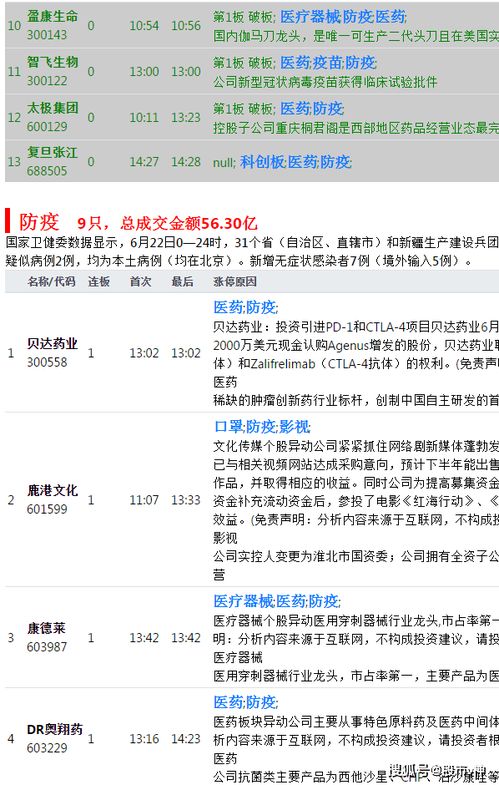Click first time 13:42 in 康德莱 row

[x=144, y=638]
